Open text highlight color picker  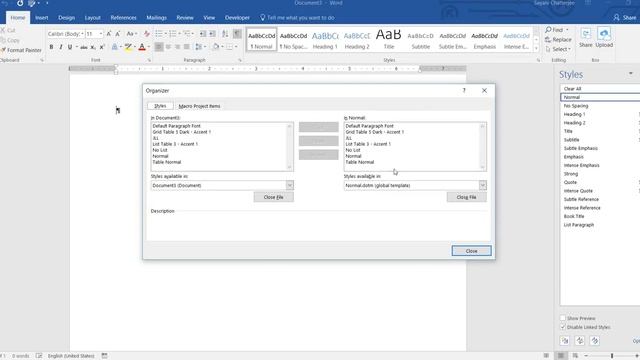[x=129, y=47]
